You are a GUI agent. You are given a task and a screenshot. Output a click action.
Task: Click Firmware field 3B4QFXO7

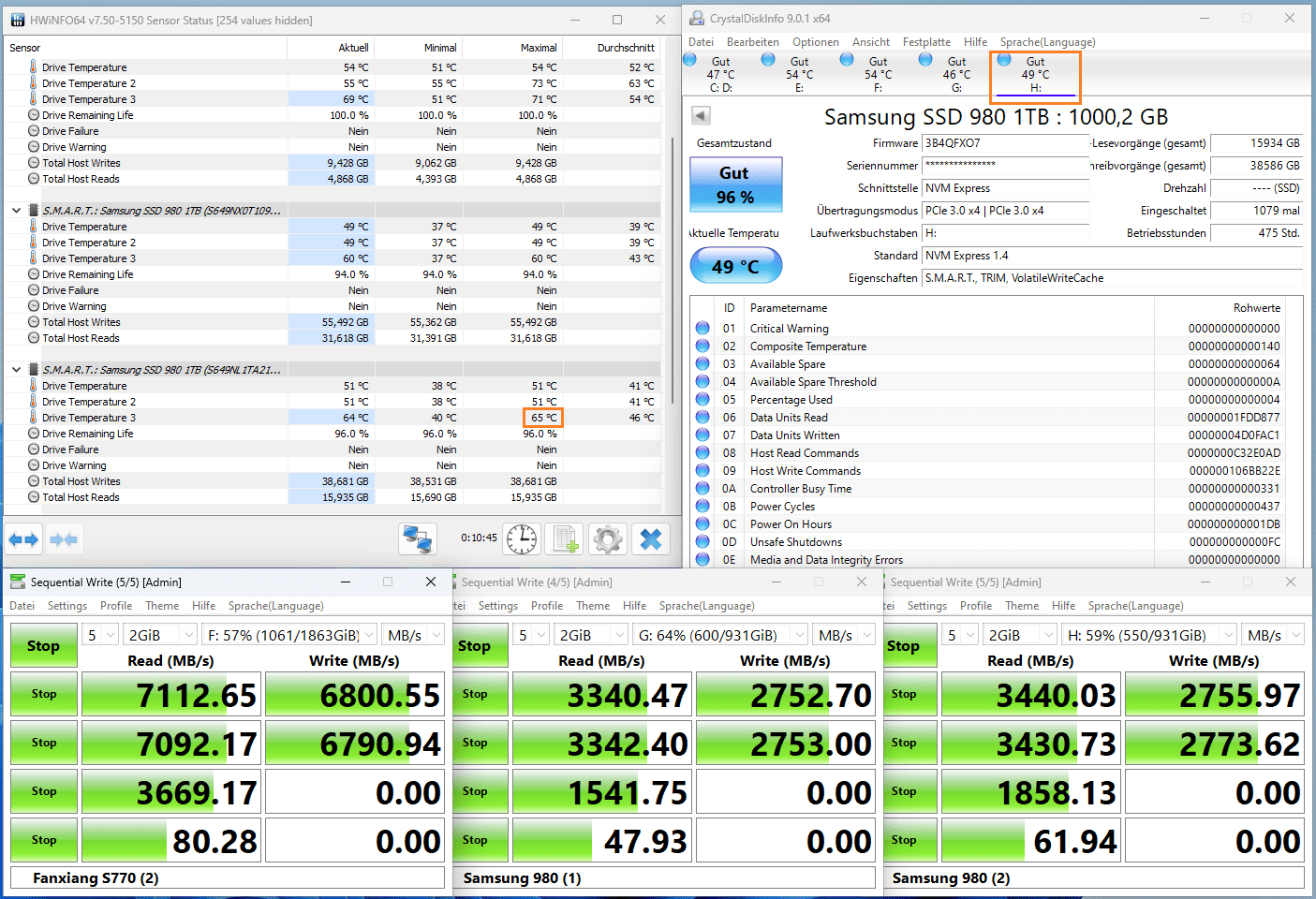(1005, 143)
